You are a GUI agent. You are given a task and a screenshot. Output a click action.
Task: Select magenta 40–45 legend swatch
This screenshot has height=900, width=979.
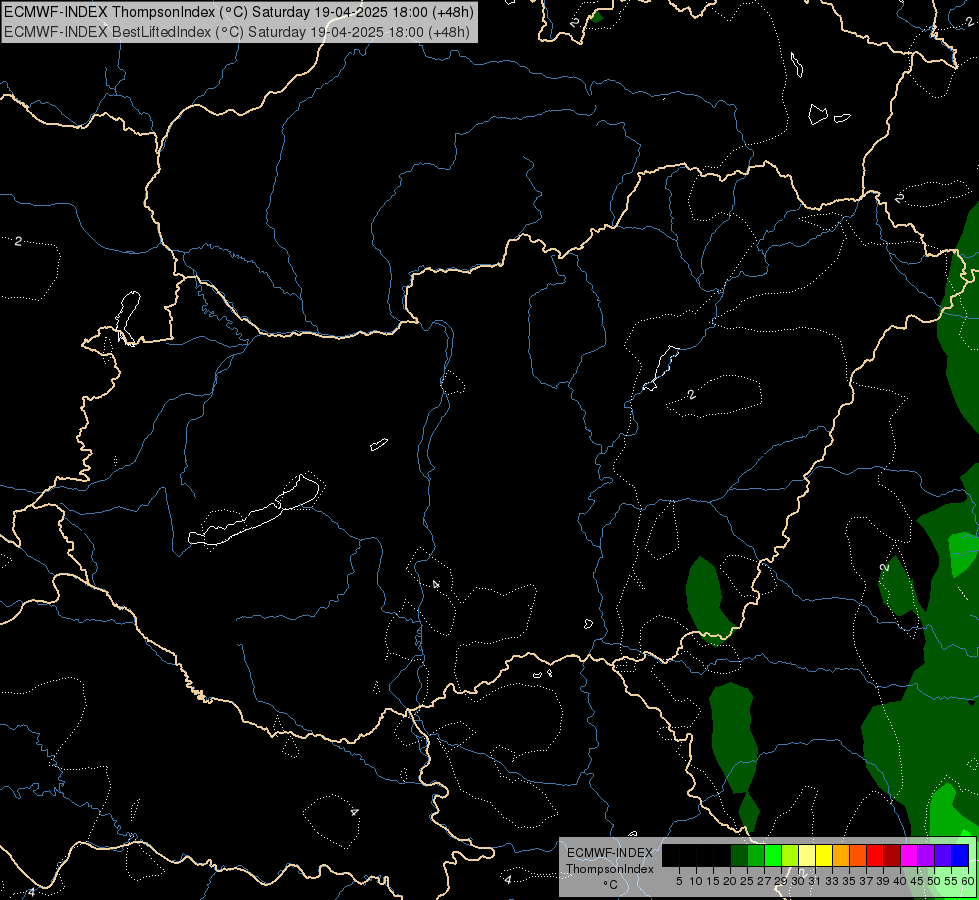(909, 855)
